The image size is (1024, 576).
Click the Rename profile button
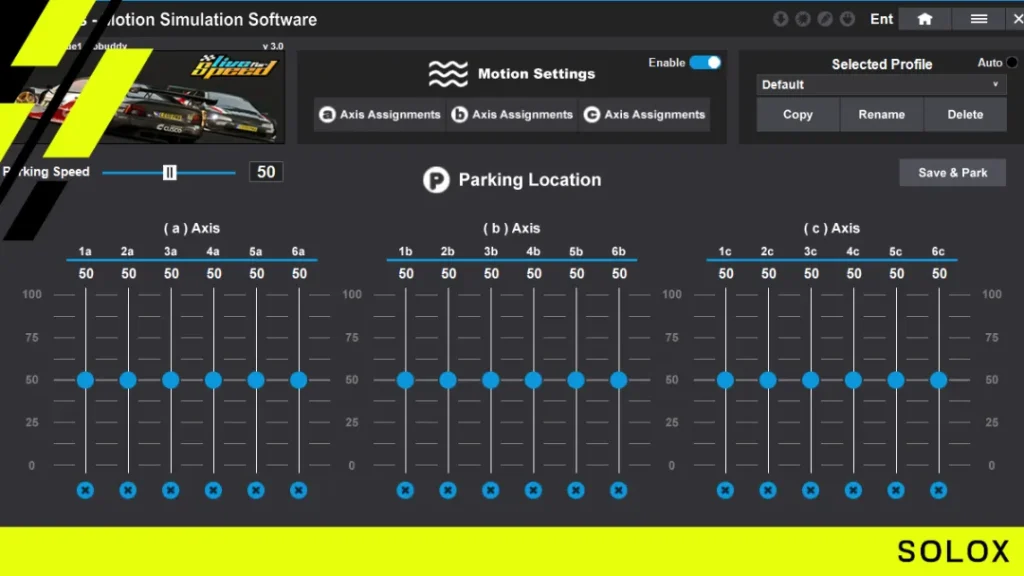click(882, 114)
